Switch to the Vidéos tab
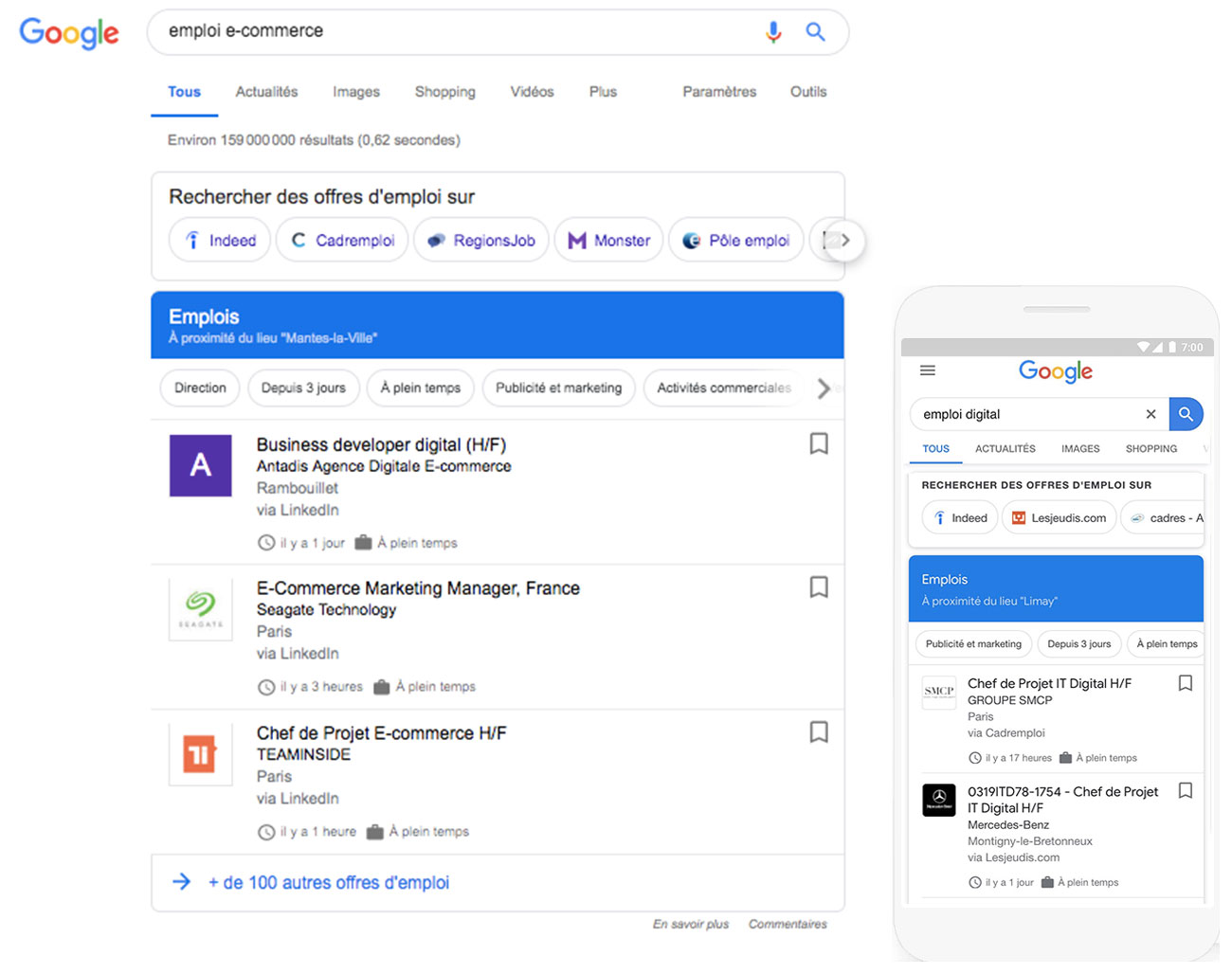Image resolution: width=1232 pixels, height=974 pixels. (x=532, y=92)
